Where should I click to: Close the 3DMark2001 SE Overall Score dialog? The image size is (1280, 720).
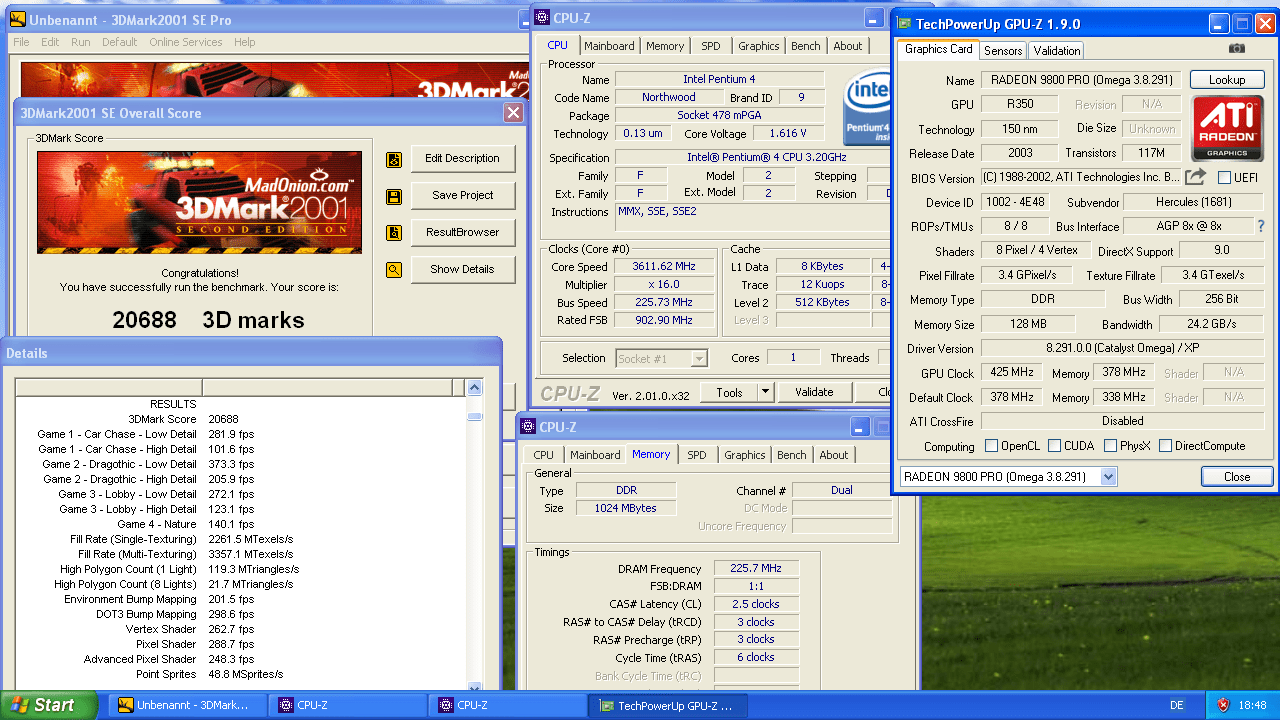coord(513,113)
